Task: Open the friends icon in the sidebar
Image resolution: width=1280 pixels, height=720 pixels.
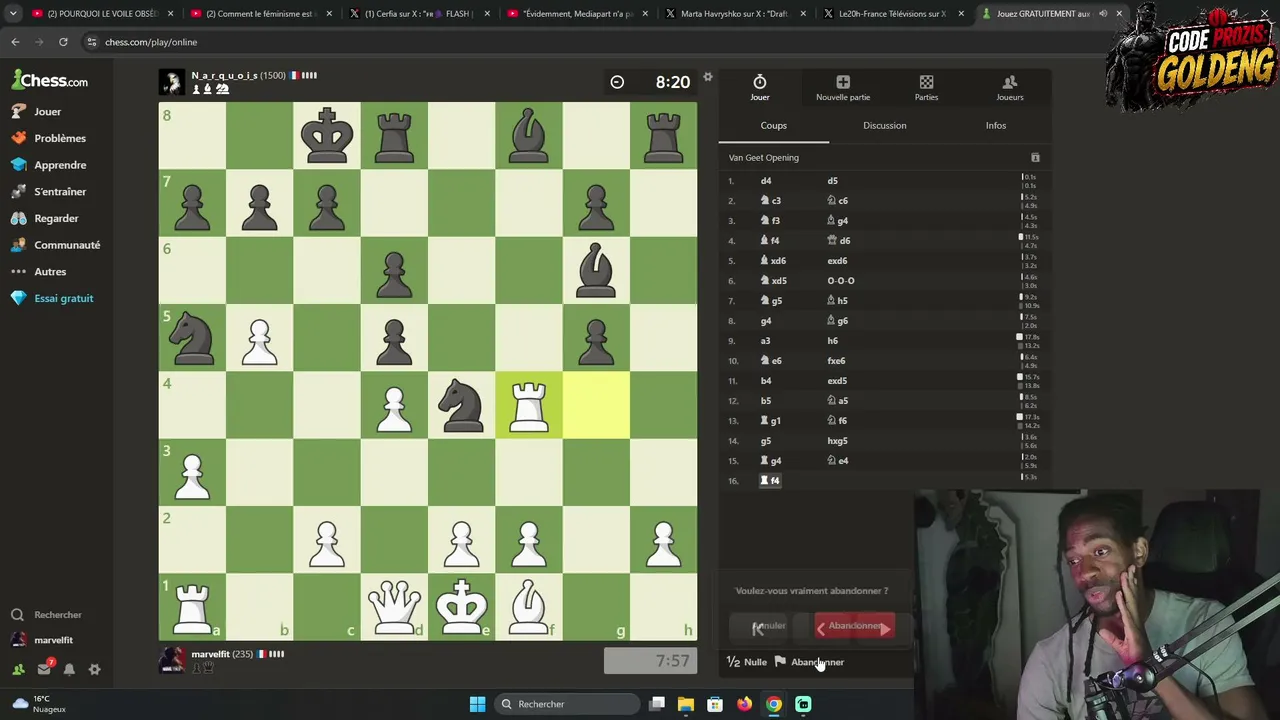Action: pyautogui.click(x=18, y=669)
